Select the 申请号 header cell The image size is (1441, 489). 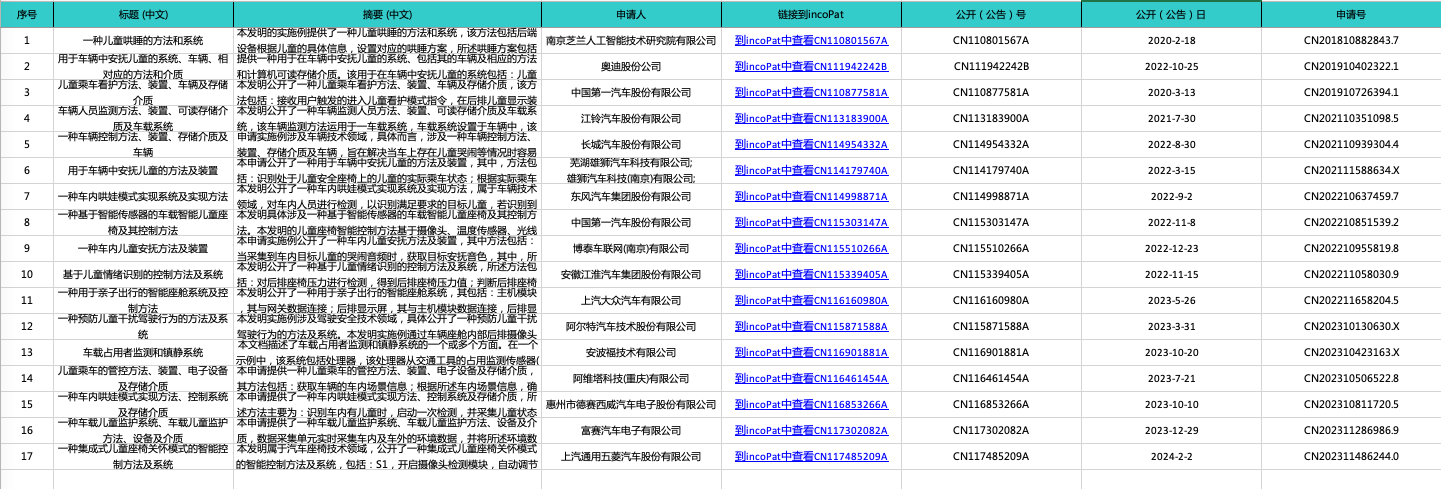tap(1351, 15)
